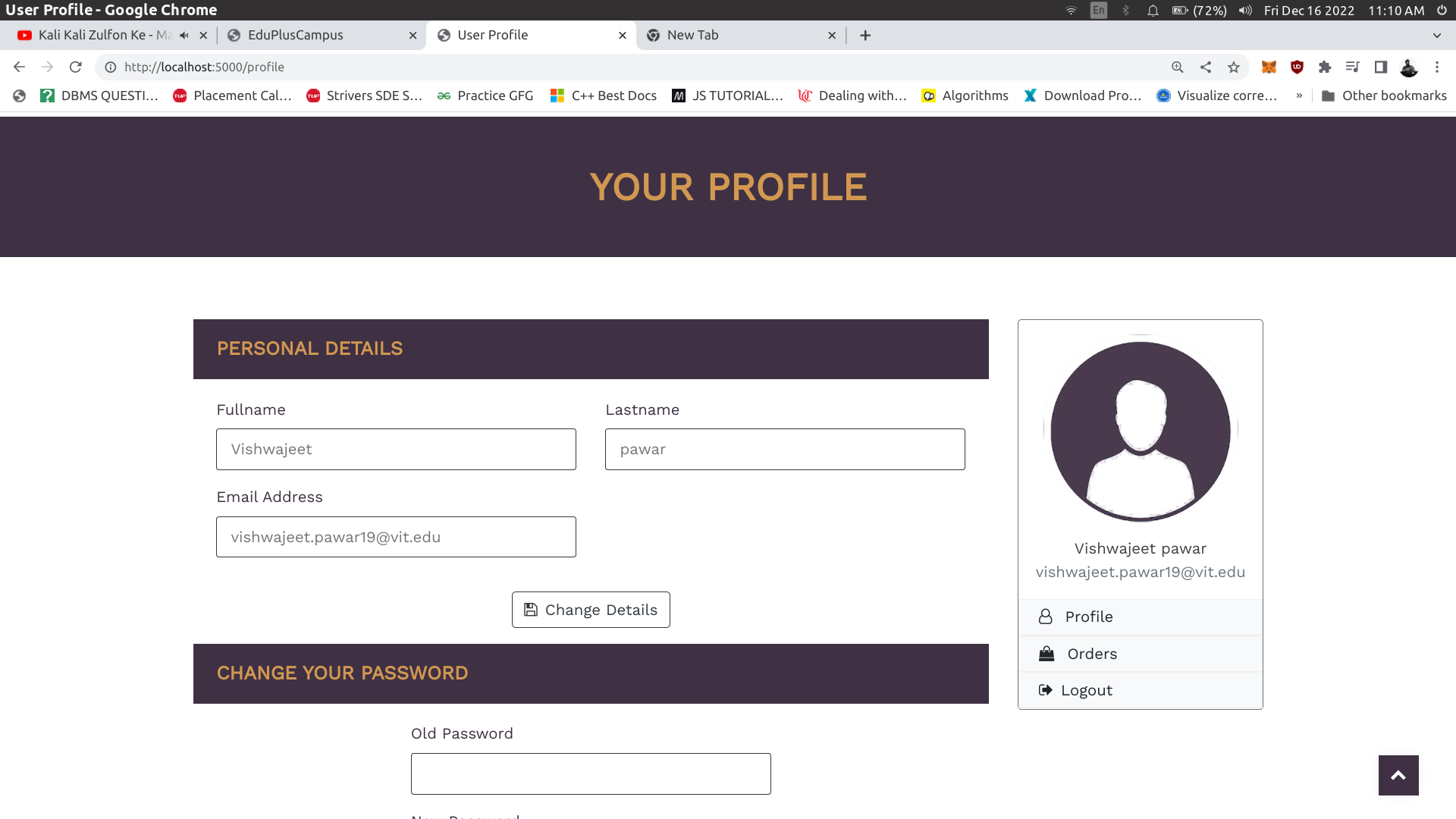The image size is (1456, 819).
Task: Click the scroll-to-top arrow button
Action: pos(1398,775)
